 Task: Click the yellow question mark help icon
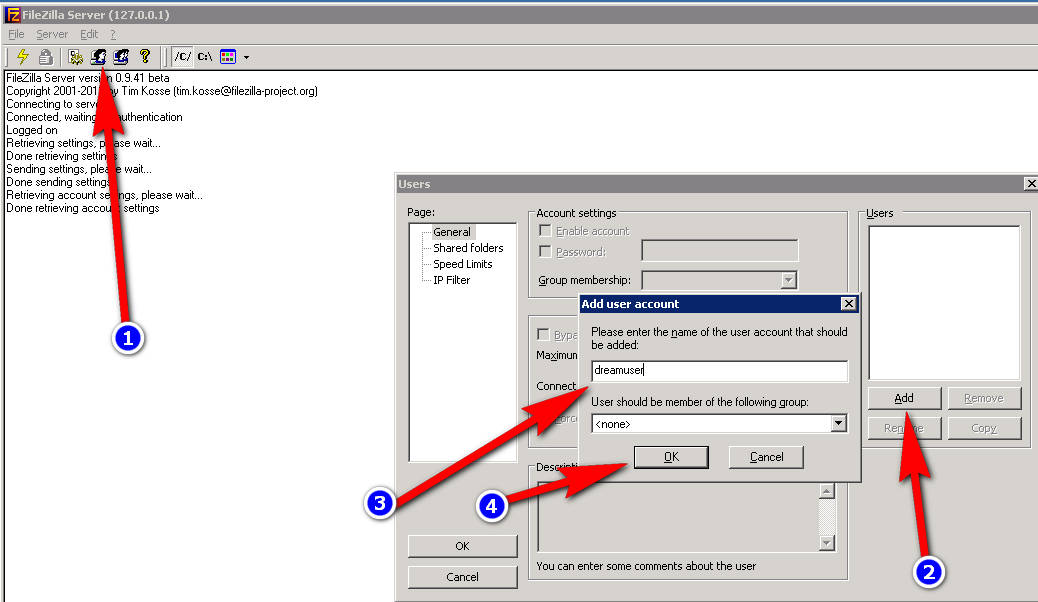point(144,57)
